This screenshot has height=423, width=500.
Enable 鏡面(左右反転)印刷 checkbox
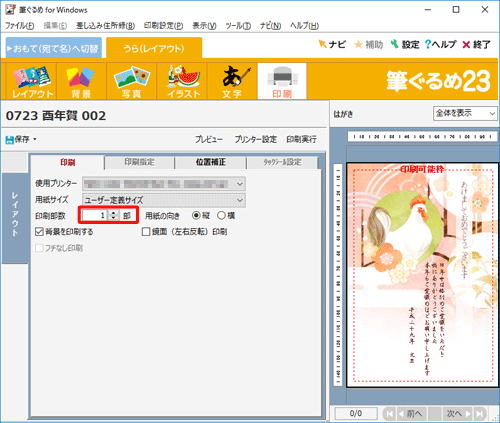[146, 232]
